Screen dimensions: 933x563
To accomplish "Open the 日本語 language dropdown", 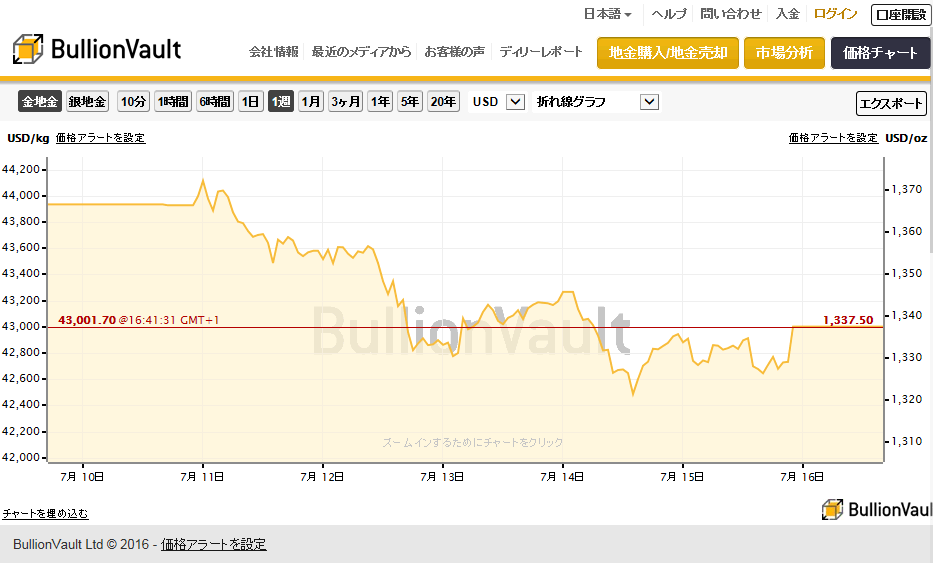I will [x=608, y=14].
